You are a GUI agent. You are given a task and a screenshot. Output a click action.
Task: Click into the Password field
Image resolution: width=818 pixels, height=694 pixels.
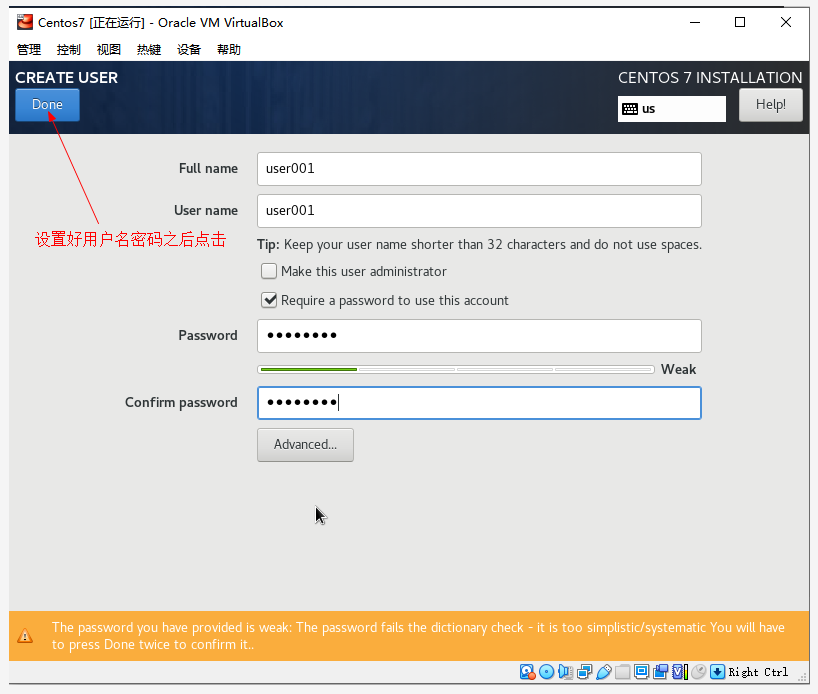pyautogui.click(x=479, y=336)
